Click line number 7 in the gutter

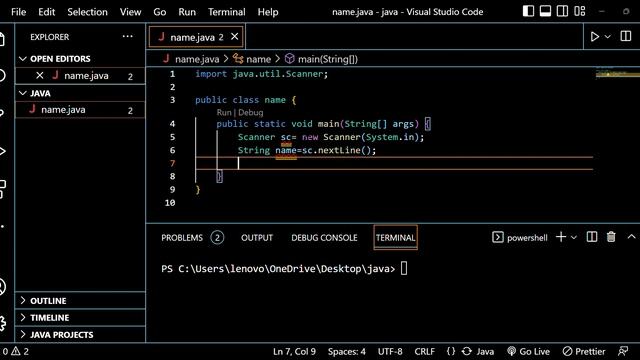pyautogui.click(x=172, y=163)
